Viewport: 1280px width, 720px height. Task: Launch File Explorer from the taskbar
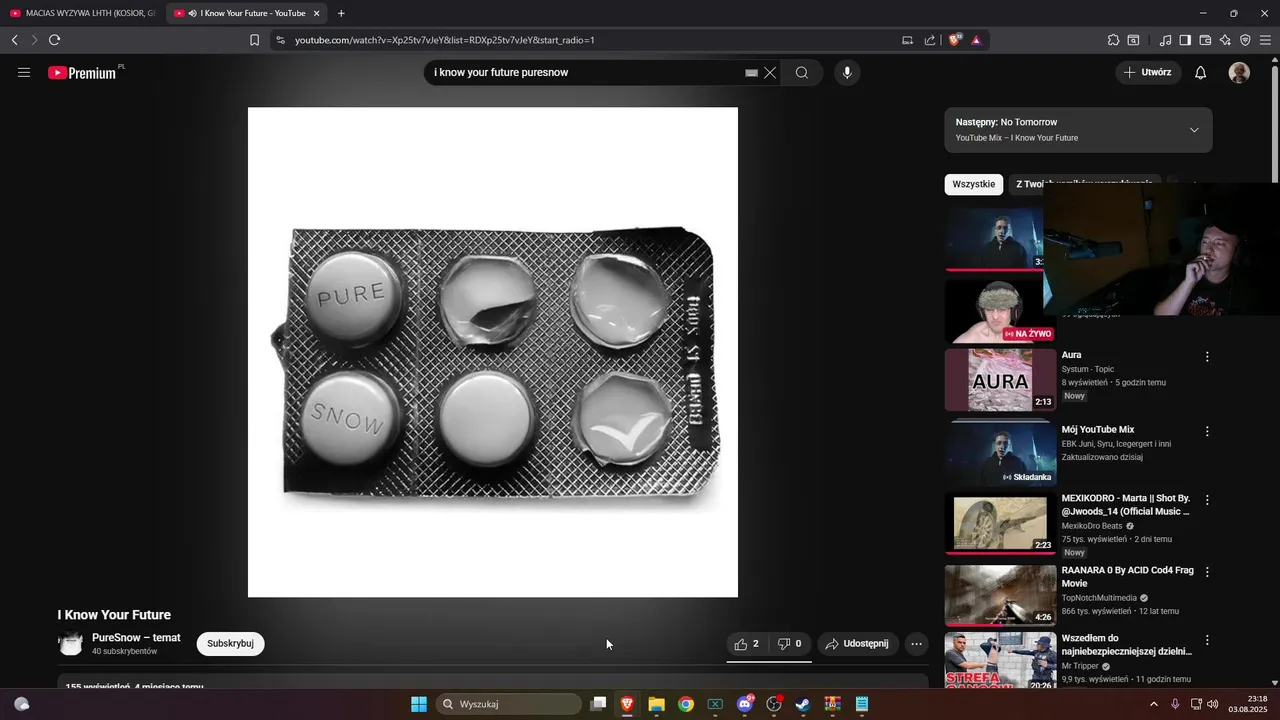pyautogui.click(x=656, y=704)
